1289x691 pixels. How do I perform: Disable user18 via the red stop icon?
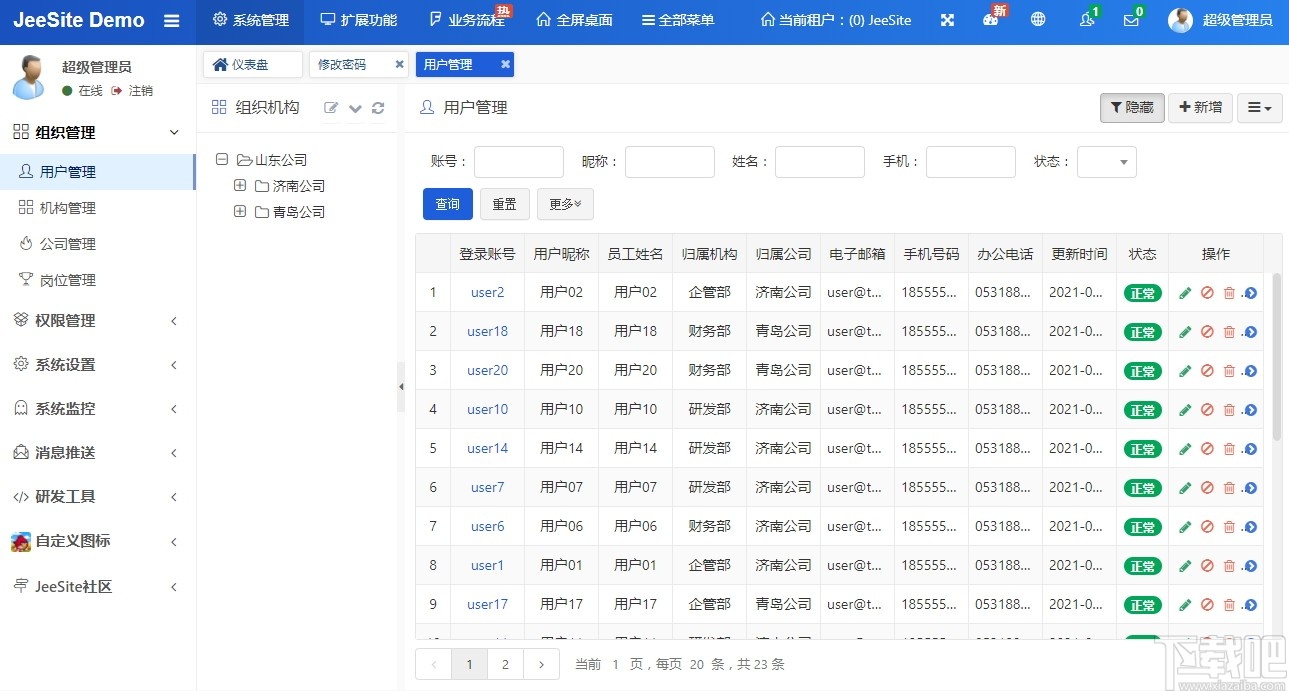(x=1208, y=331)
